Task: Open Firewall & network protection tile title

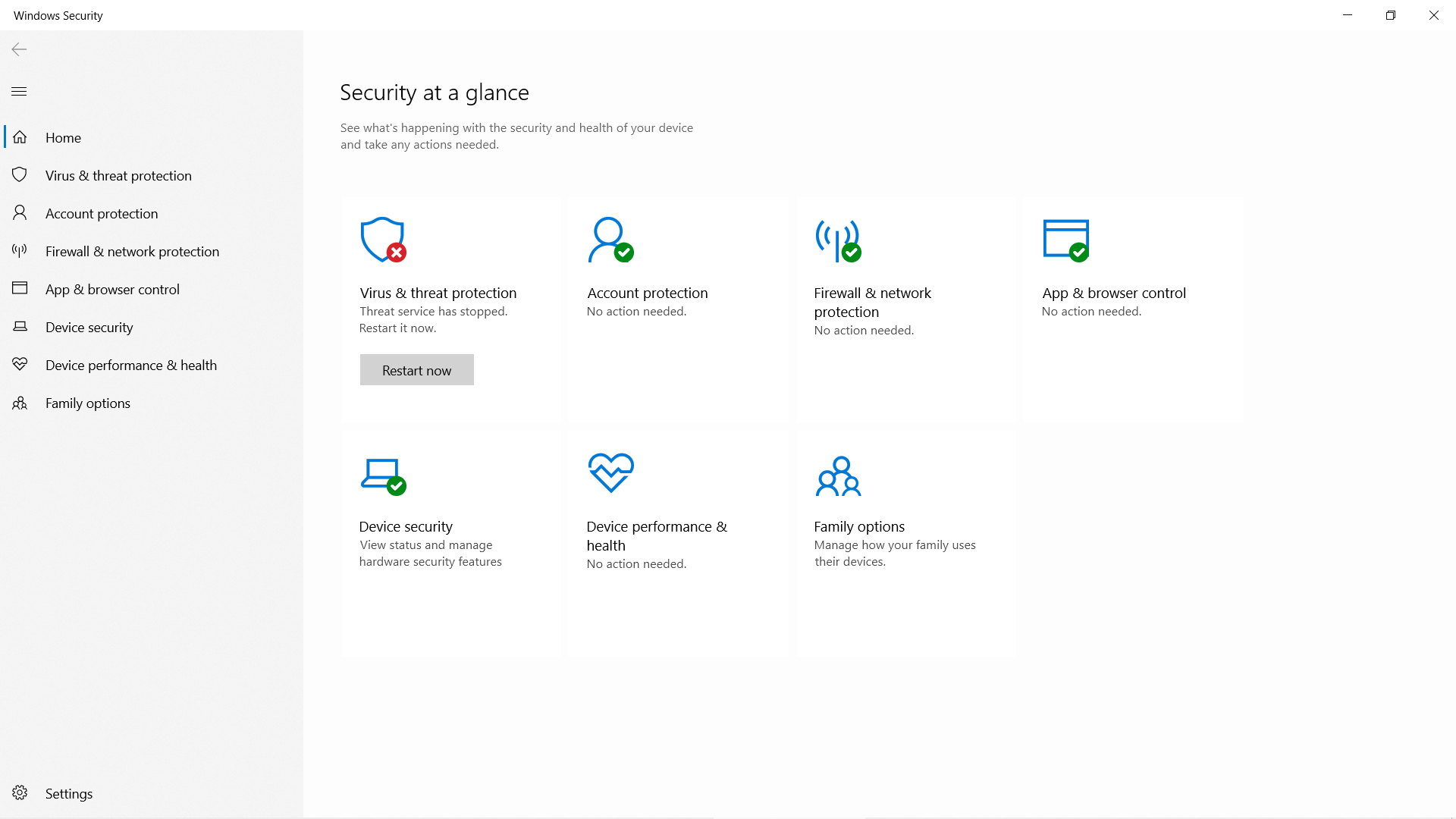Action: coord(873,302)
